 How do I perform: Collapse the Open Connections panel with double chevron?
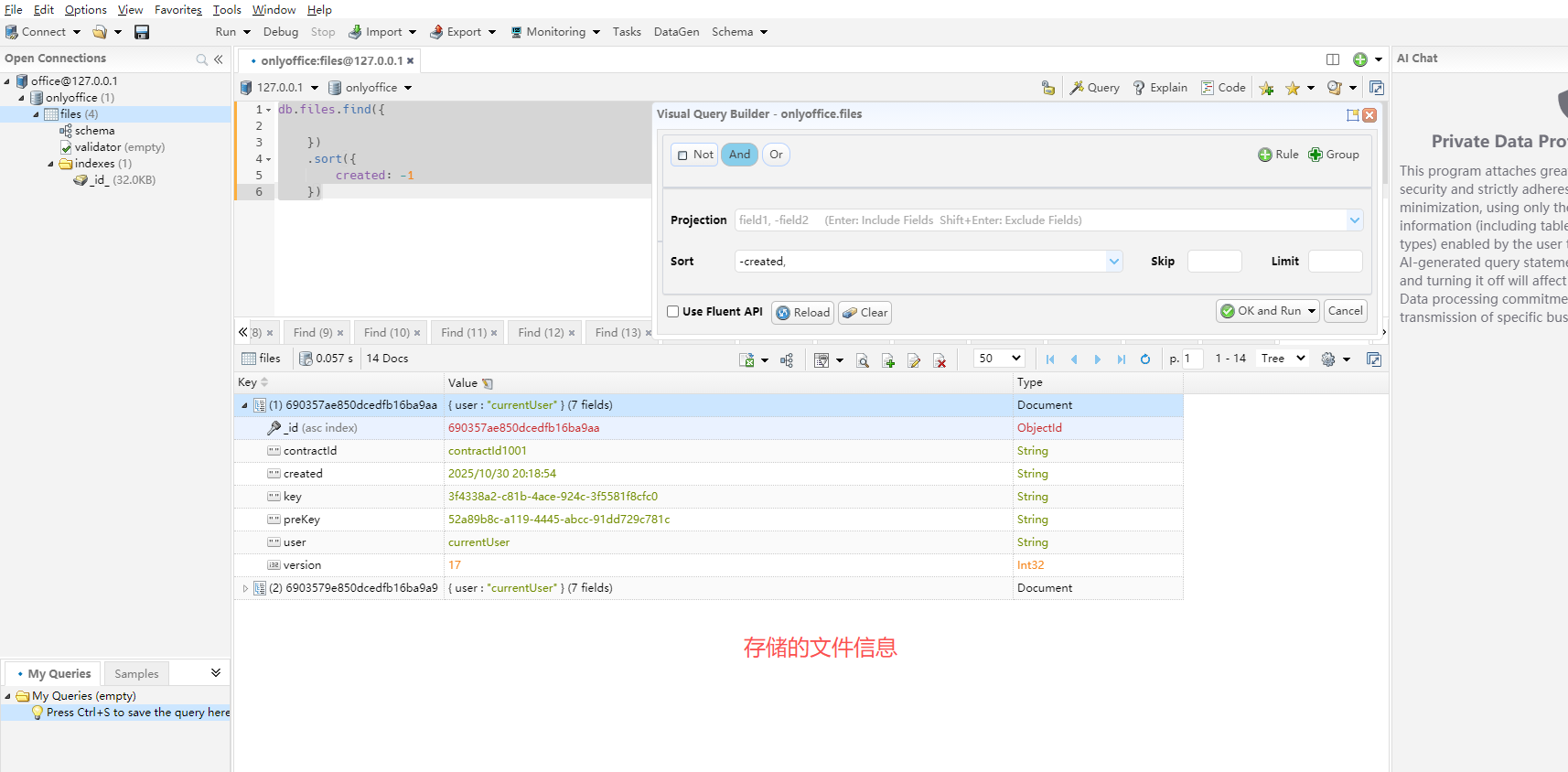[219, 59]
